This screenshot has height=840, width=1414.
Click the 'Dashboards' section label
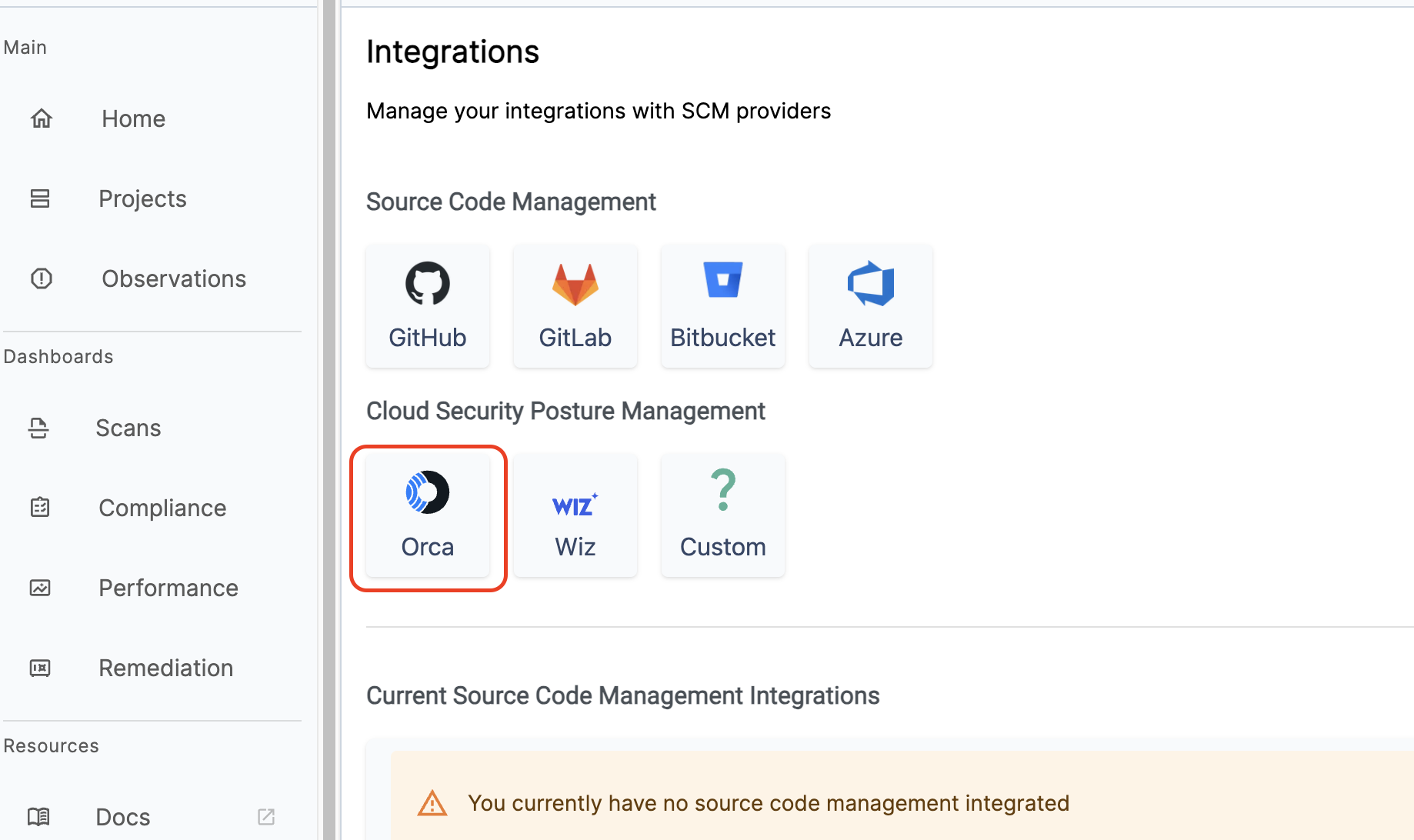[x=58, y=357]
